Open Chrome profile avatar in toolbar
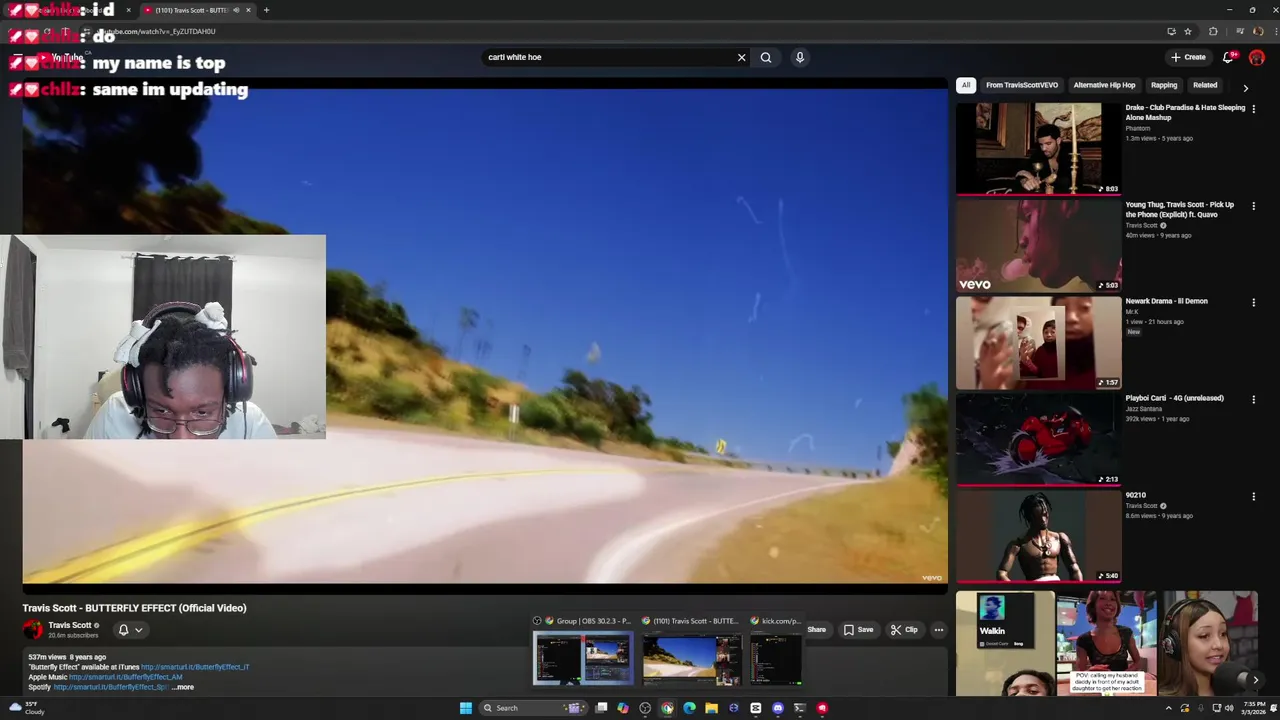This screenshot has height=720, width=1280. point(1258,31)
